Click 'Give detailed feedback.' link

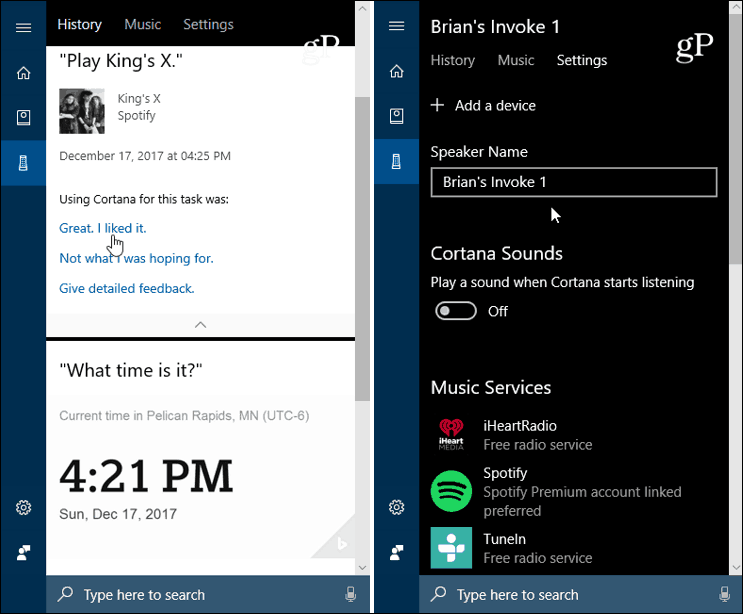127,288
